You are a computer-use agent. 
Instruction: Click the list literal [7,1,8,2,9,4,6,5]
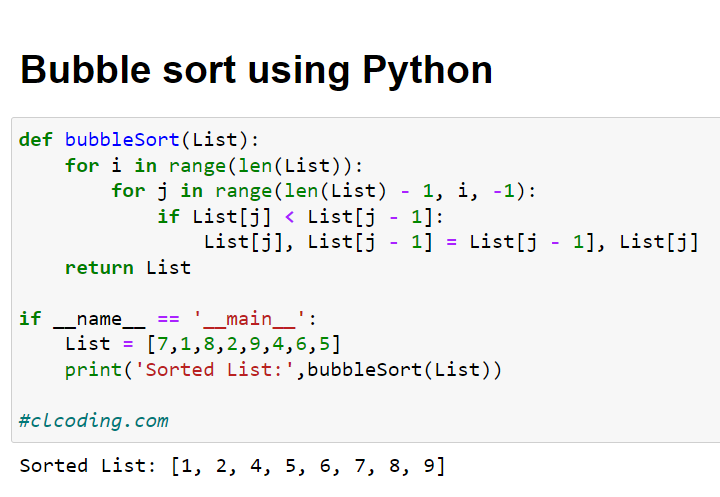243,344
